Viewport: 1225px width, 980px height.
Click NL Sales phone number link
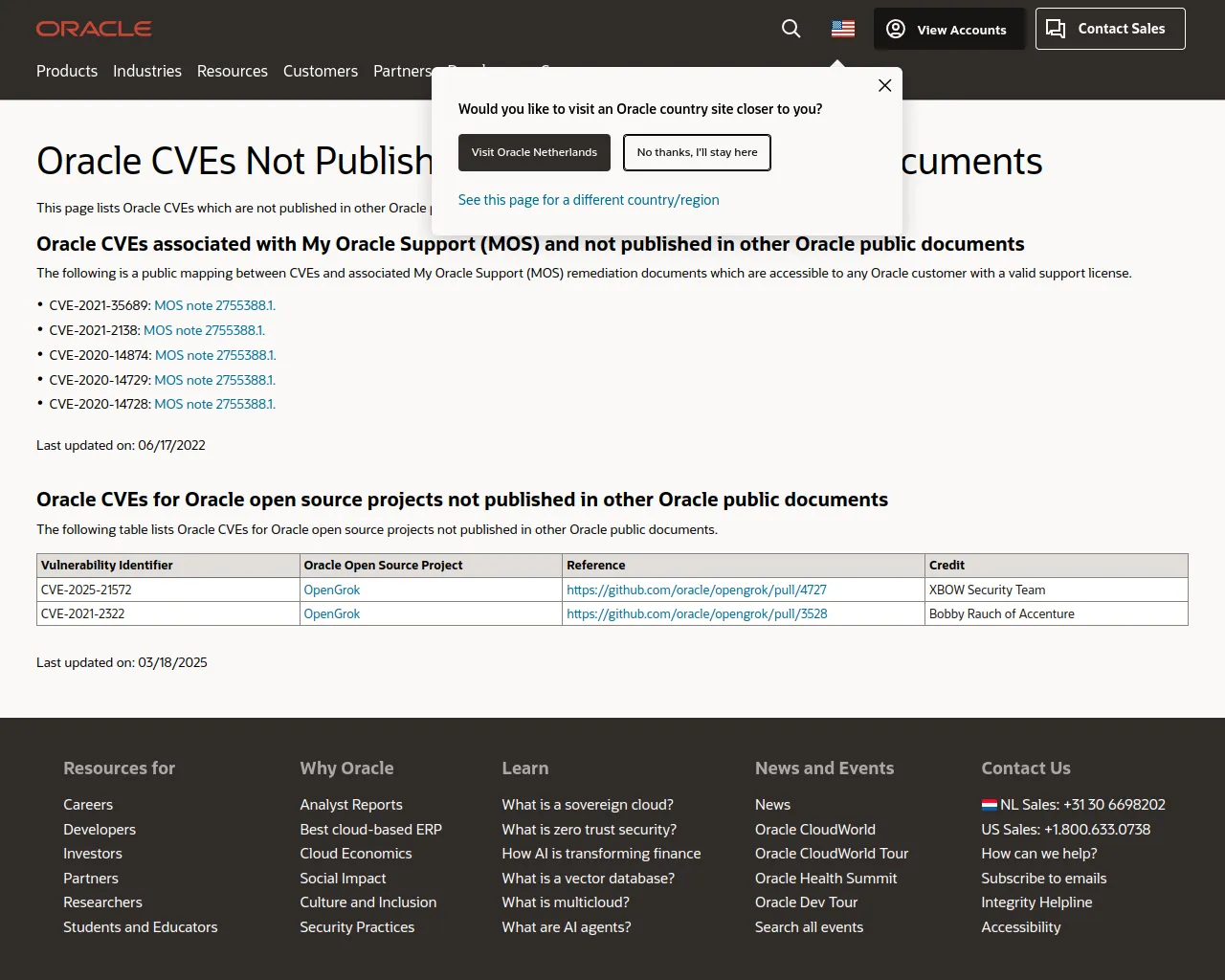click(x=1073, y=805)
